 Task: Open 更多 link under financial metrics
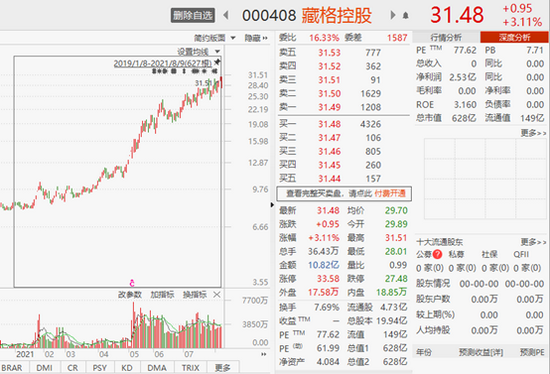[533, 133]
